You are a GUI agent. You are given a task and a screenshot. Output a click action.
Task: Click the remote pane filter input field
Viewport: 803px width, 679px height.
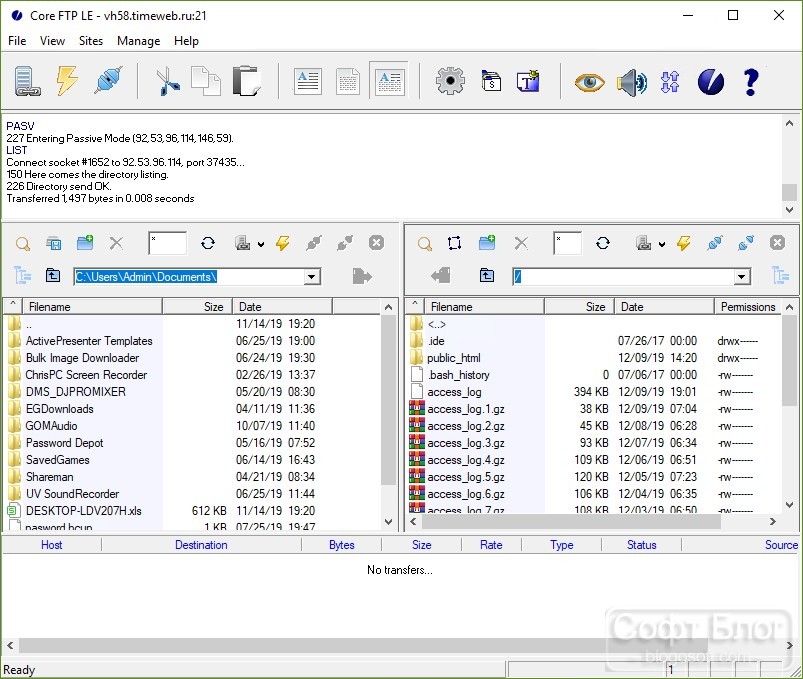click(x=567, y=243)
